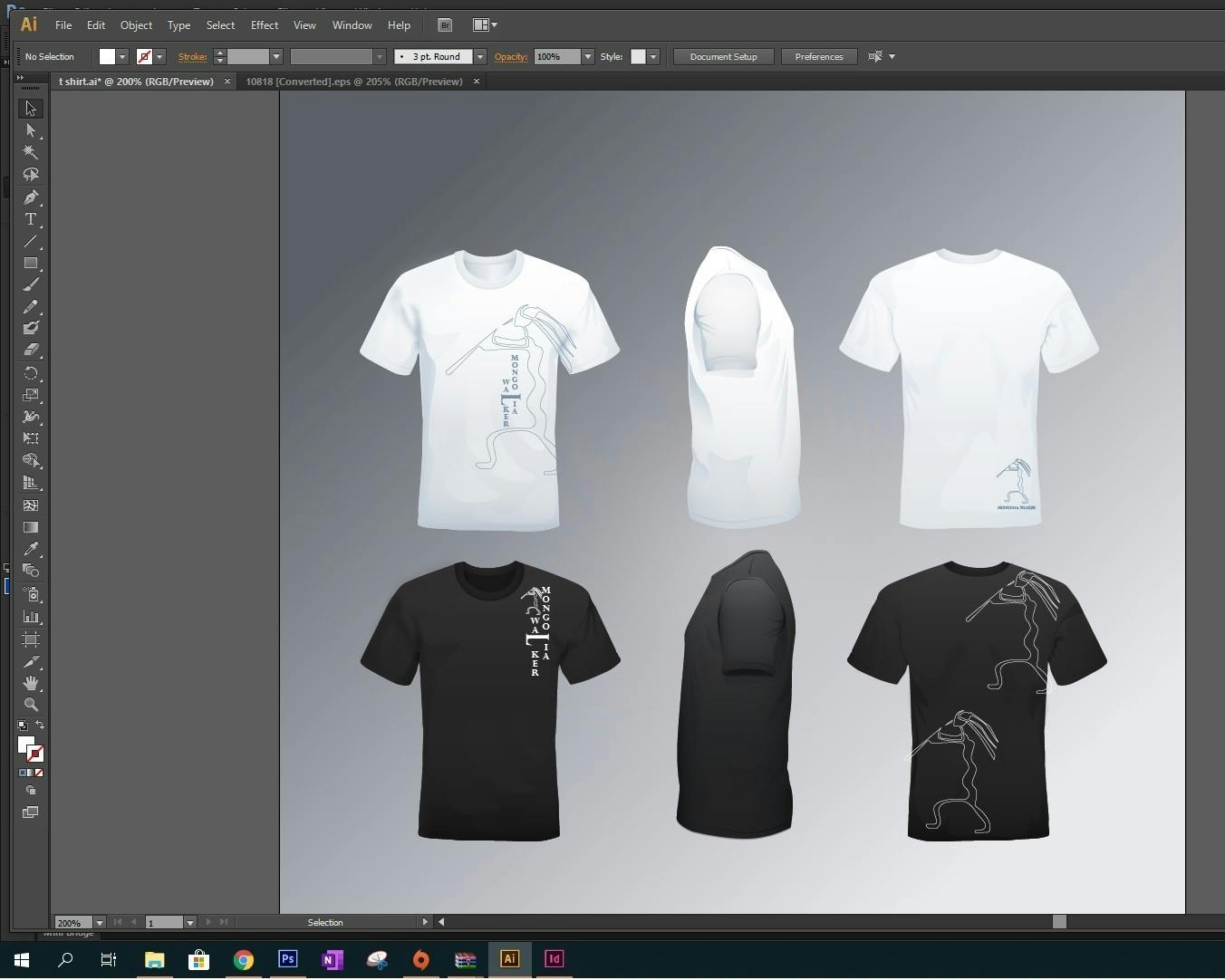Open Preferences from control bar
Viewport: 1225px width, 980px height.
click(x=818, y=56)
